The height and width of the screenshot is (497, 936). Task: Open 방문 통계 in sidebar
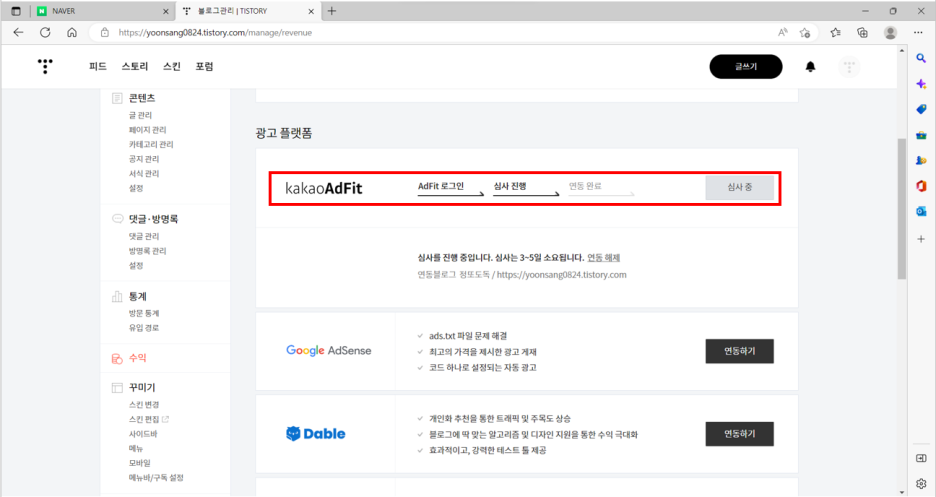coord(144,313)
